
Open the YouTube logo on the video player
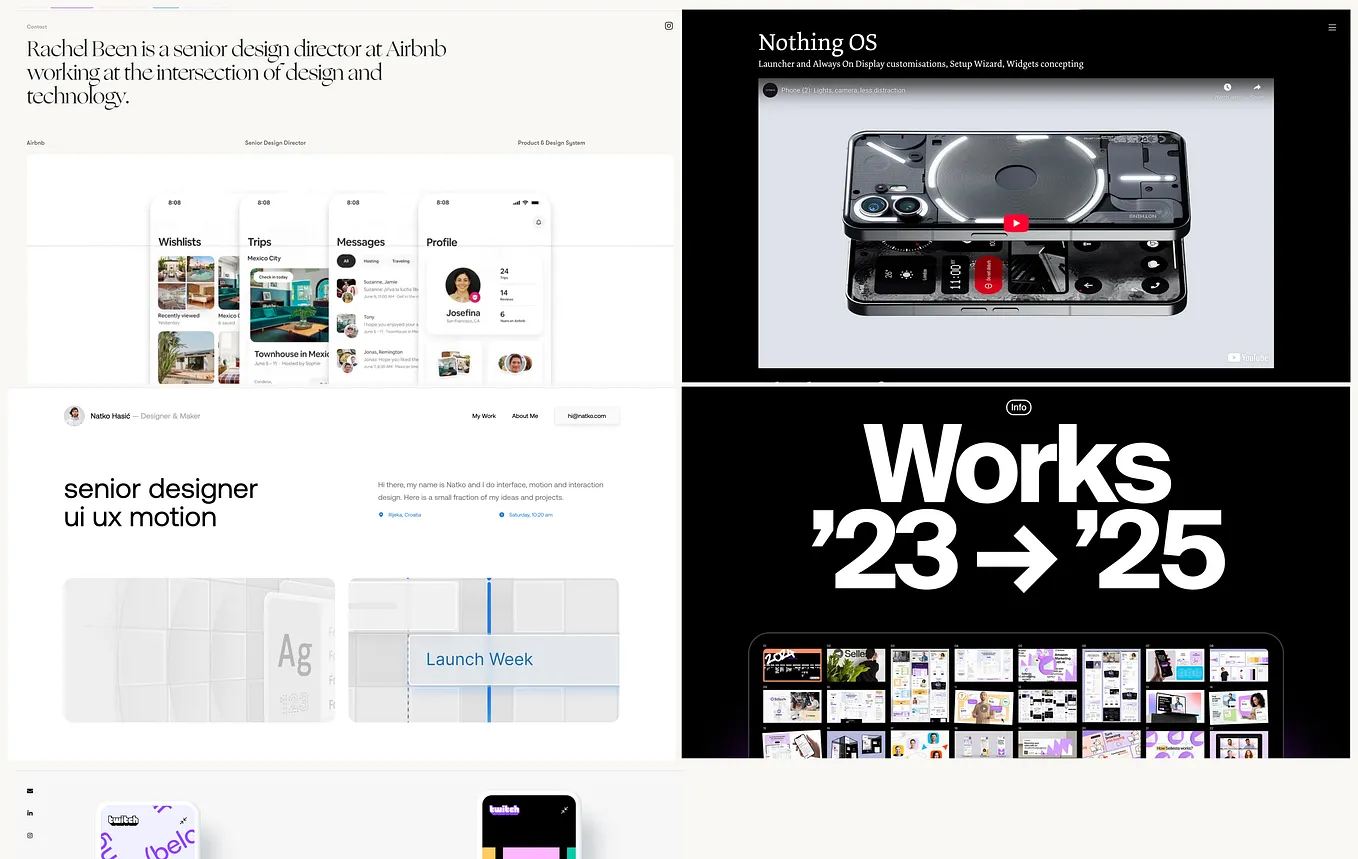click(1247, 356)
